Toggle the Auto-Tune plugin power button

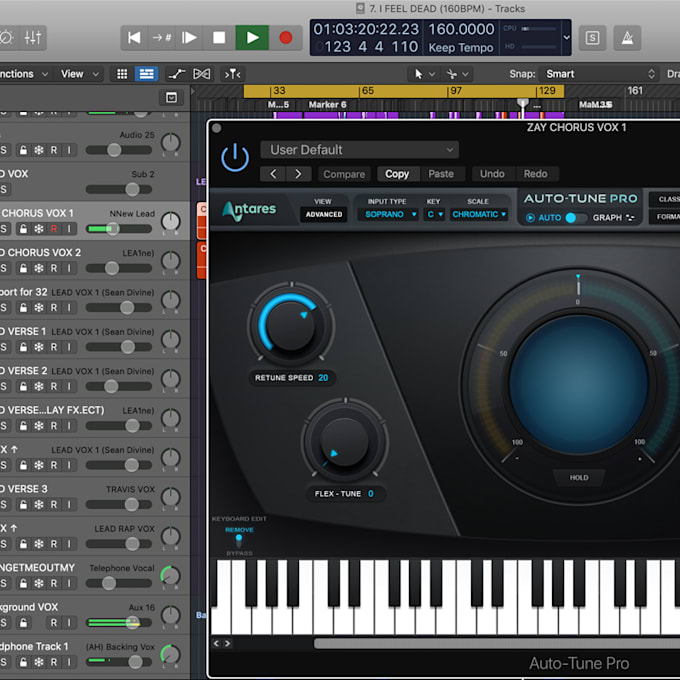point(235,157)
